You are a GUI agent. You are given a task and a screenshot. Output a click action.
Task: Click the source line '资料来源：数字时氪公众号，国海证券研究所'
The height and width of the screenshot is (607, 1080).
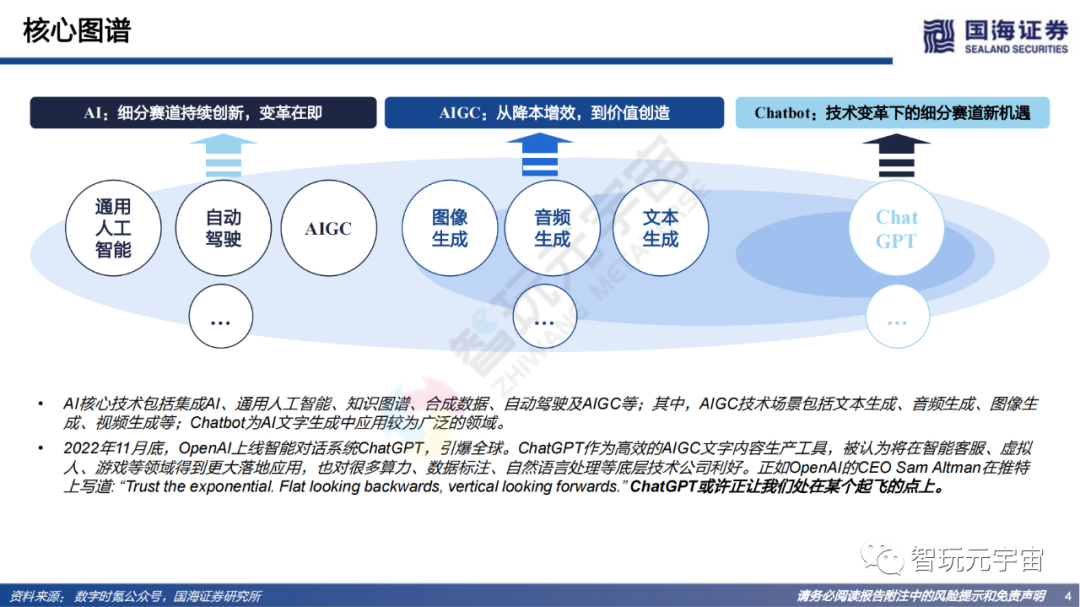pyautogui.click(x=135, y=597)
